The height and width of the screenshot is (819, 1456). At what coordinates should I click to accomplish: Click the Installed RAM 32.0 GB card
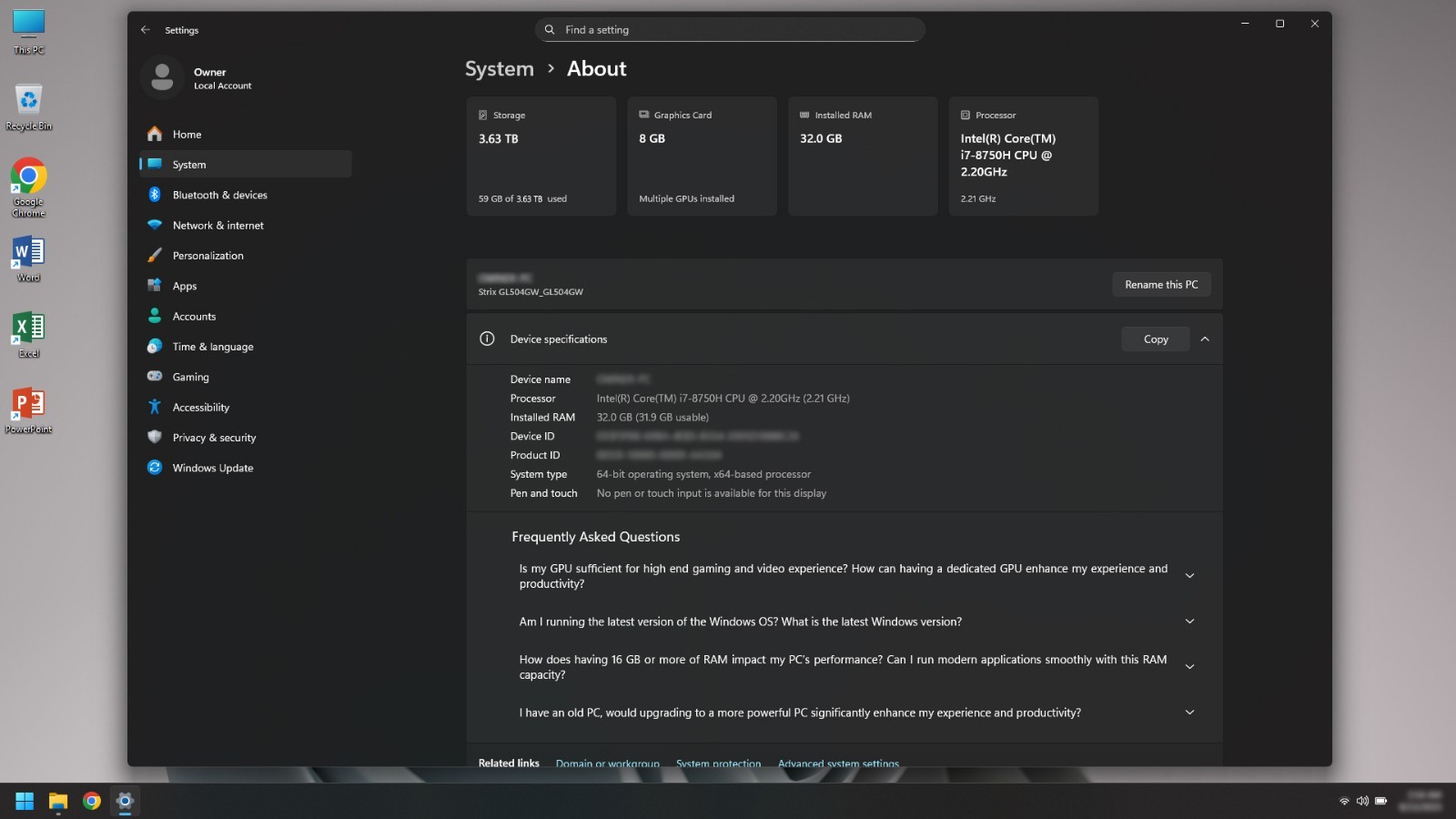tap(863, 156)
